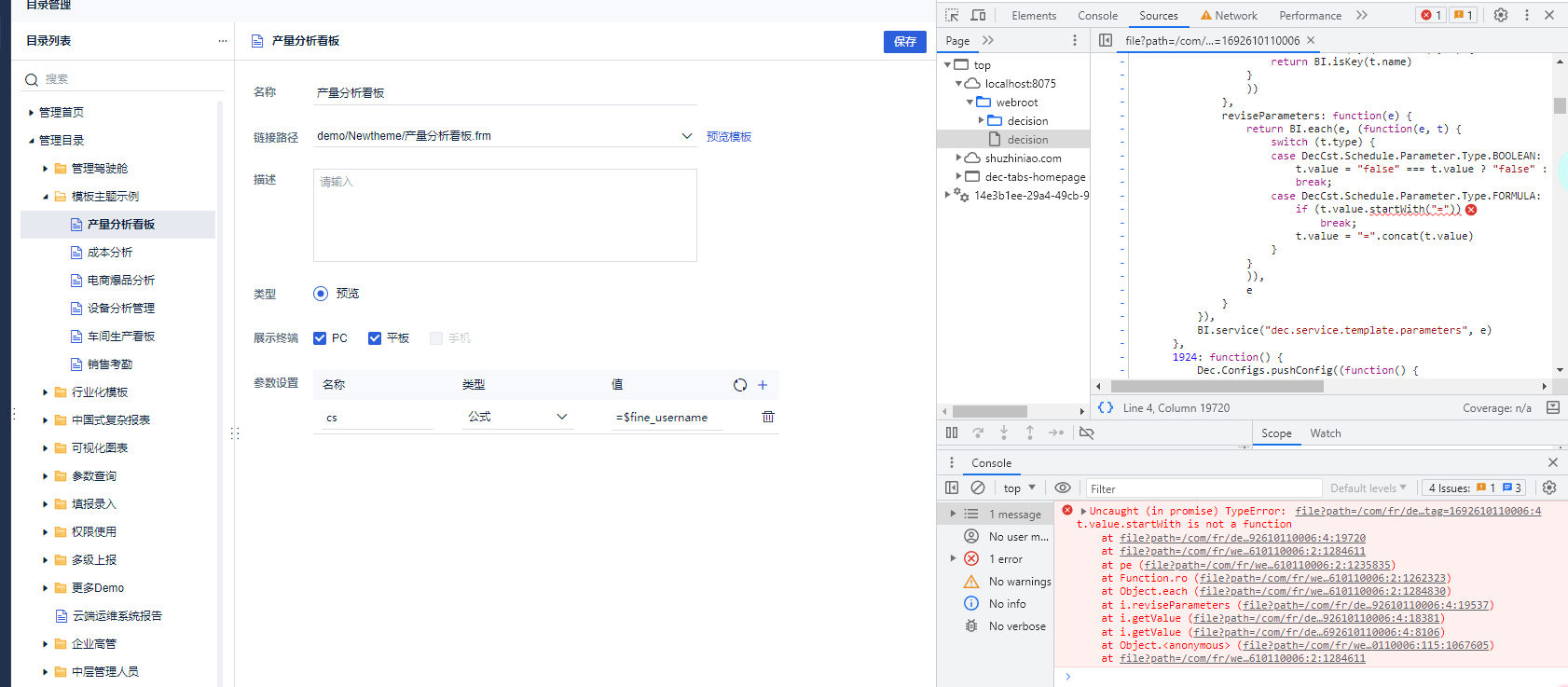Select 成本分析 in directory tree
The image size is (1568, 687).
pyautogui.click(x=110, y=253)
